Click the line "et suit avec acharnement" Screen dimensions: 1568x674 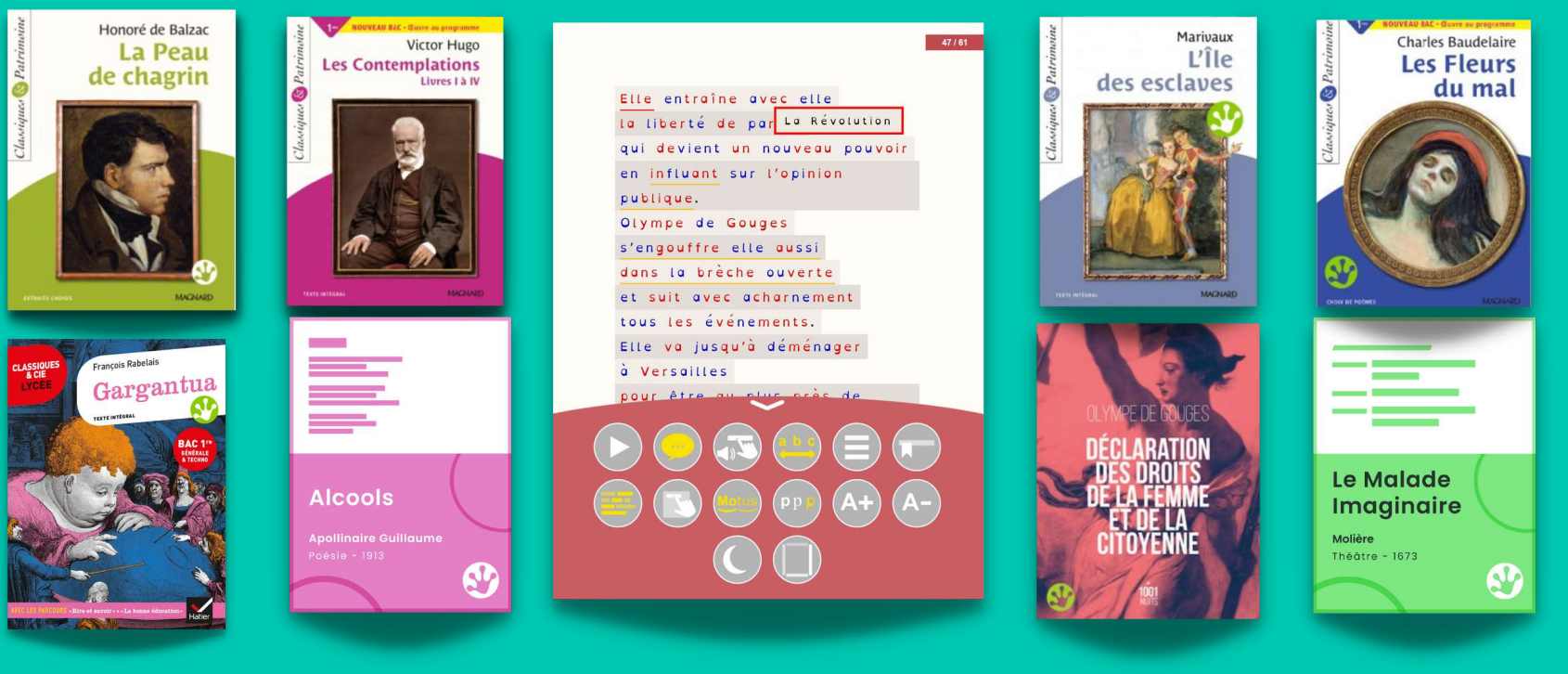(738, 297)
